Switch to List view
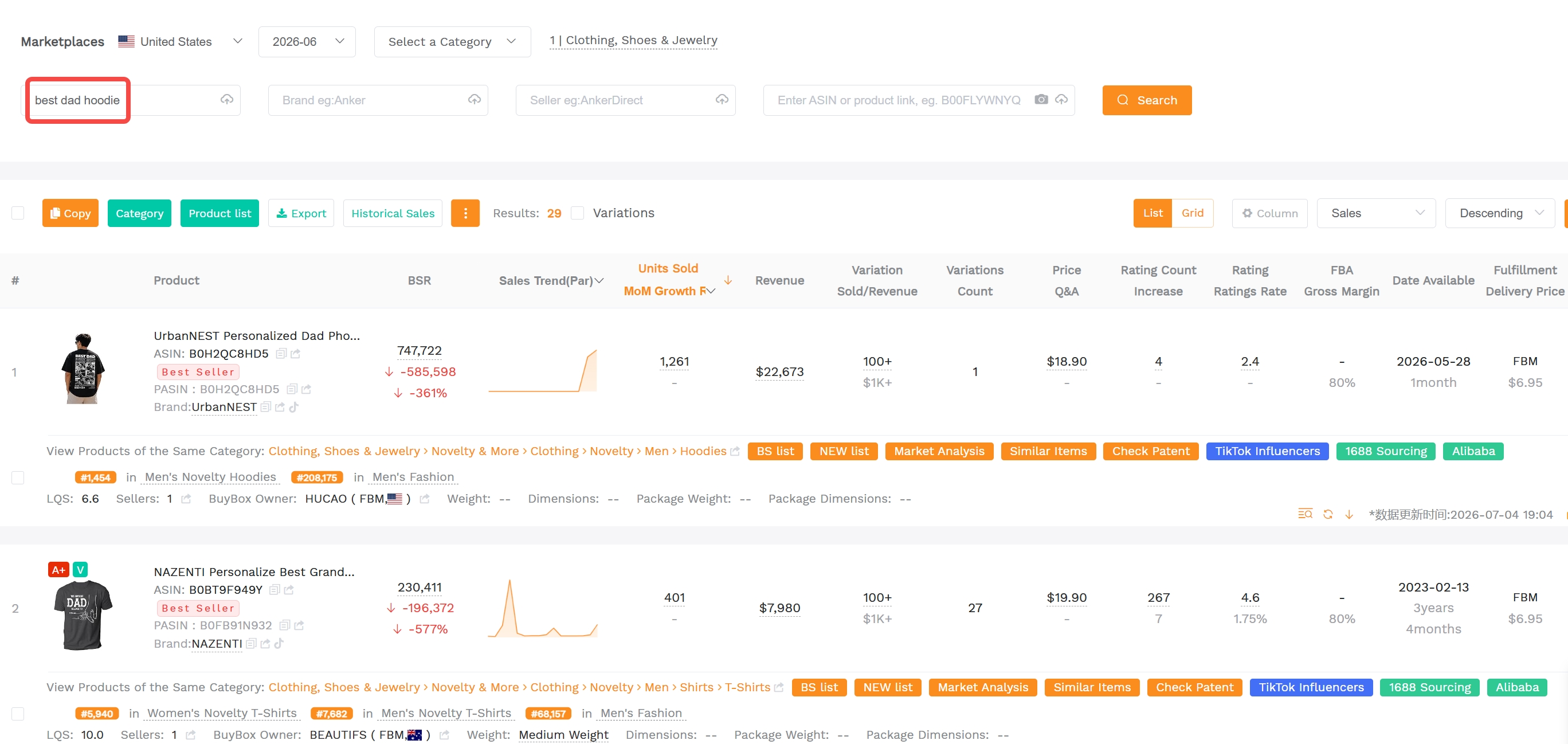Screen dimensions: 1568x744 tap(1153, 213)
